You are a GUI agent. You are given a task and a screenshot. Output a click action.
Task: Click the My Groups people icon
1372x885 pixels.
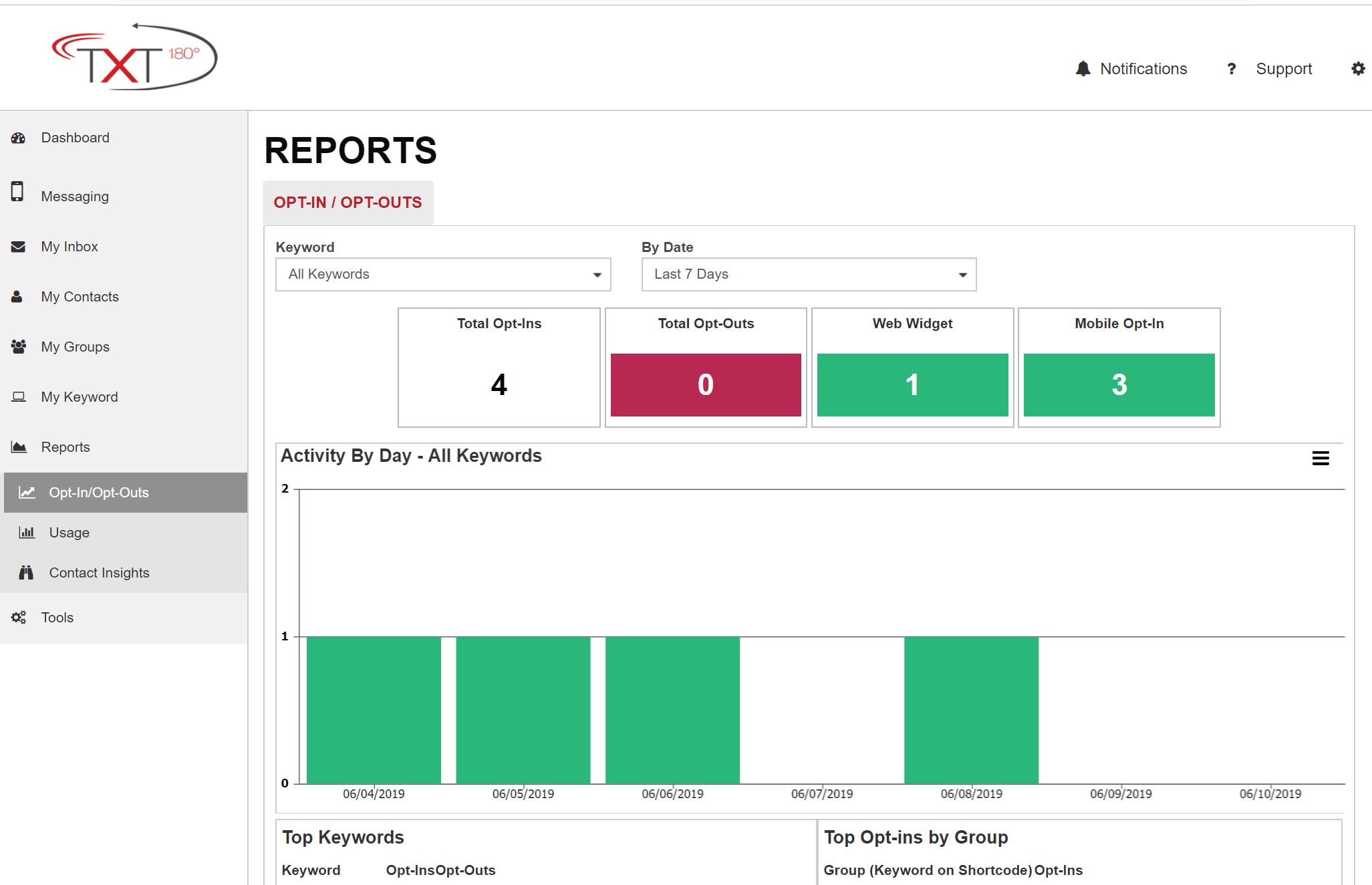point(18,346)
